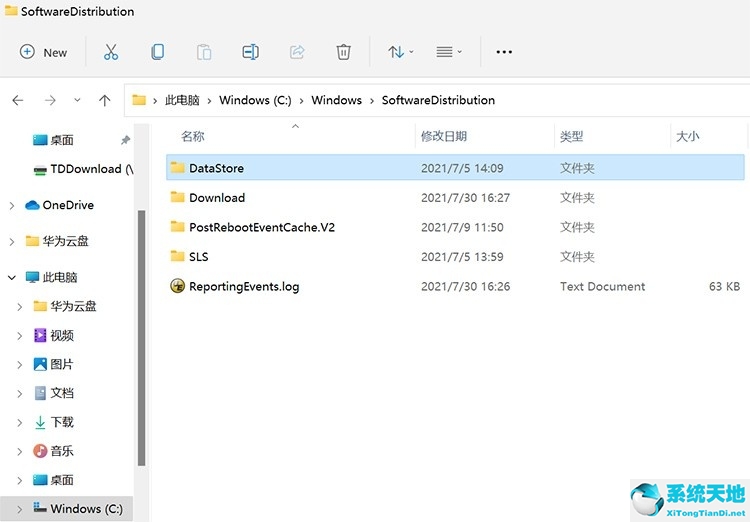Viewport: 750px width, 522px height.
Task: Collapse the 此电脑 tree node
Action: click(x=11, y=278)
